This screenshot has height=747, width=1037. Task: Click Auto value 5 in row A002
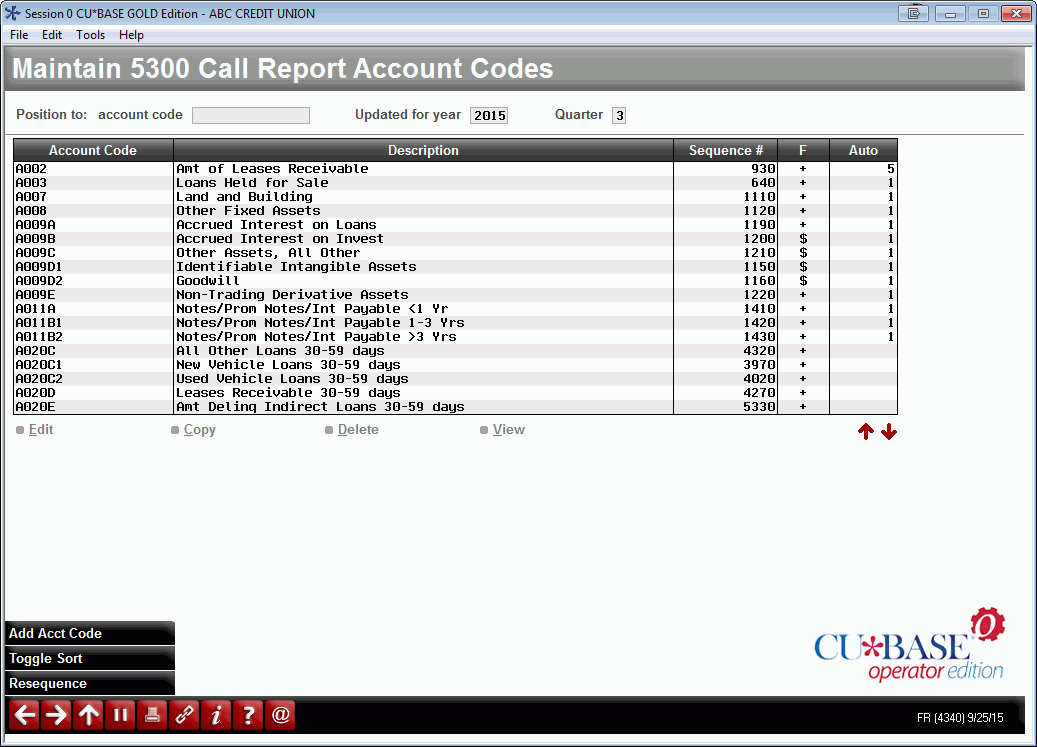point(891,169)
